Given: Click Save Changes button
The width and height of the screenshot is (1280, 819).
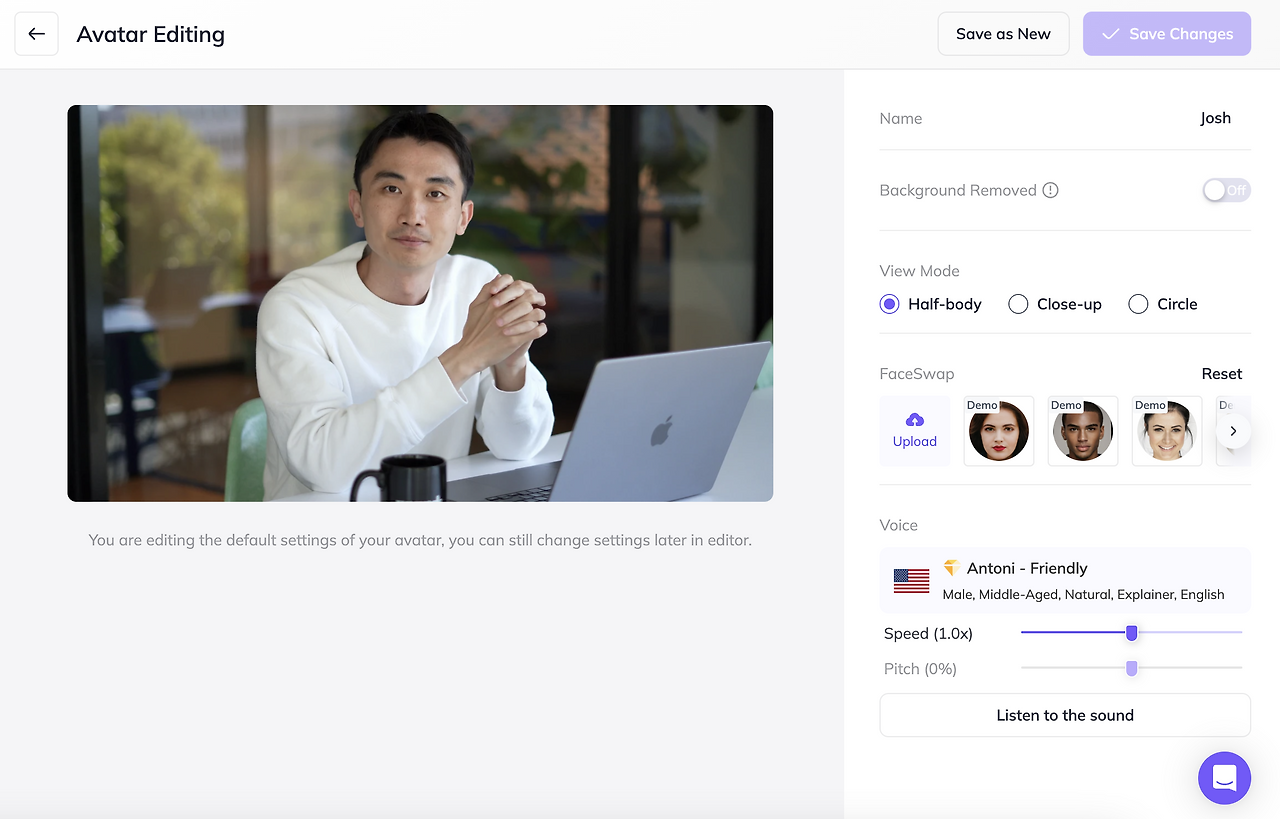Looking at the screenshot, I should pyautogui.click(x=1167, y=34).
